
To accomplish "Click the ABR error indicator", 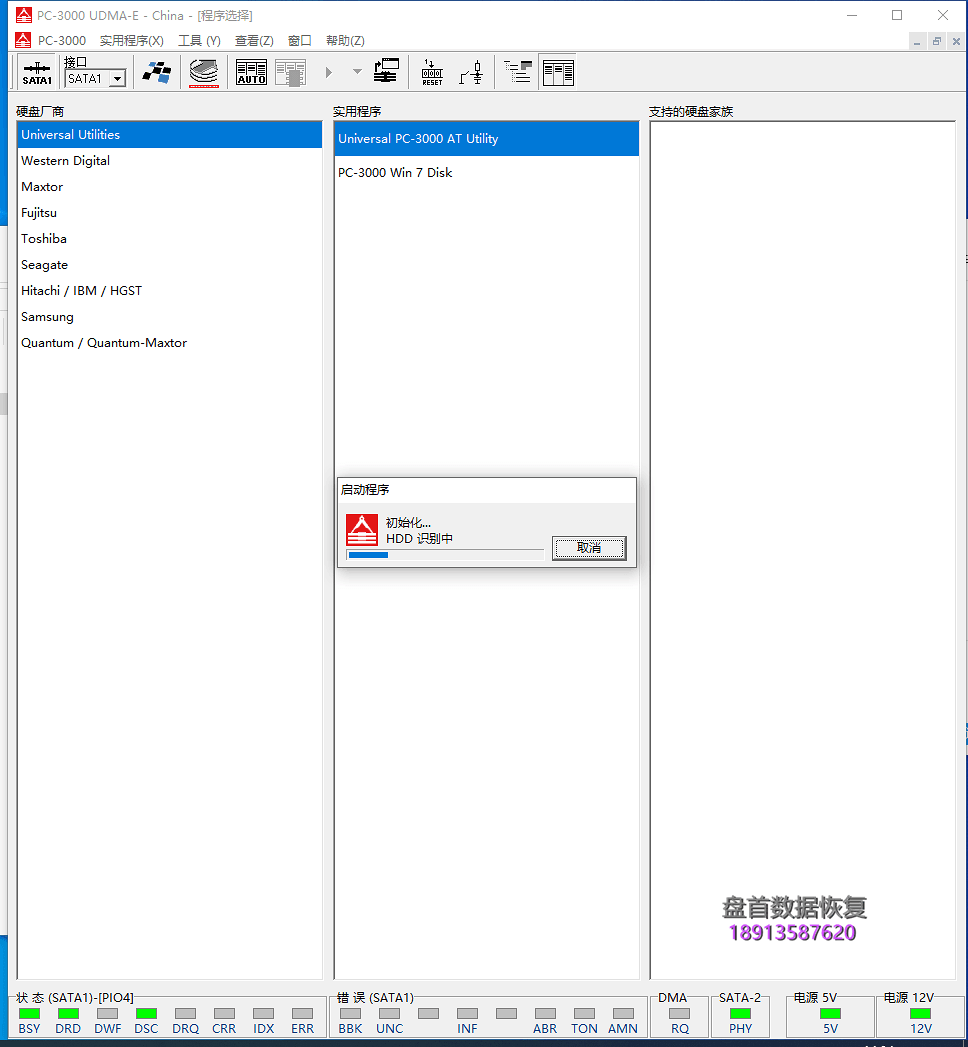I will click(x=545, y=1014).
